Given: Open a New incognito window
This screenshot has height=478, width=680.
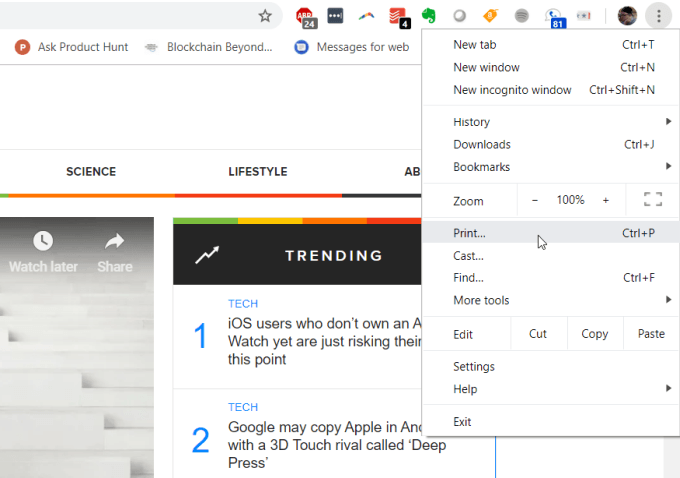Looking at the screenshot, I should 551,90.
